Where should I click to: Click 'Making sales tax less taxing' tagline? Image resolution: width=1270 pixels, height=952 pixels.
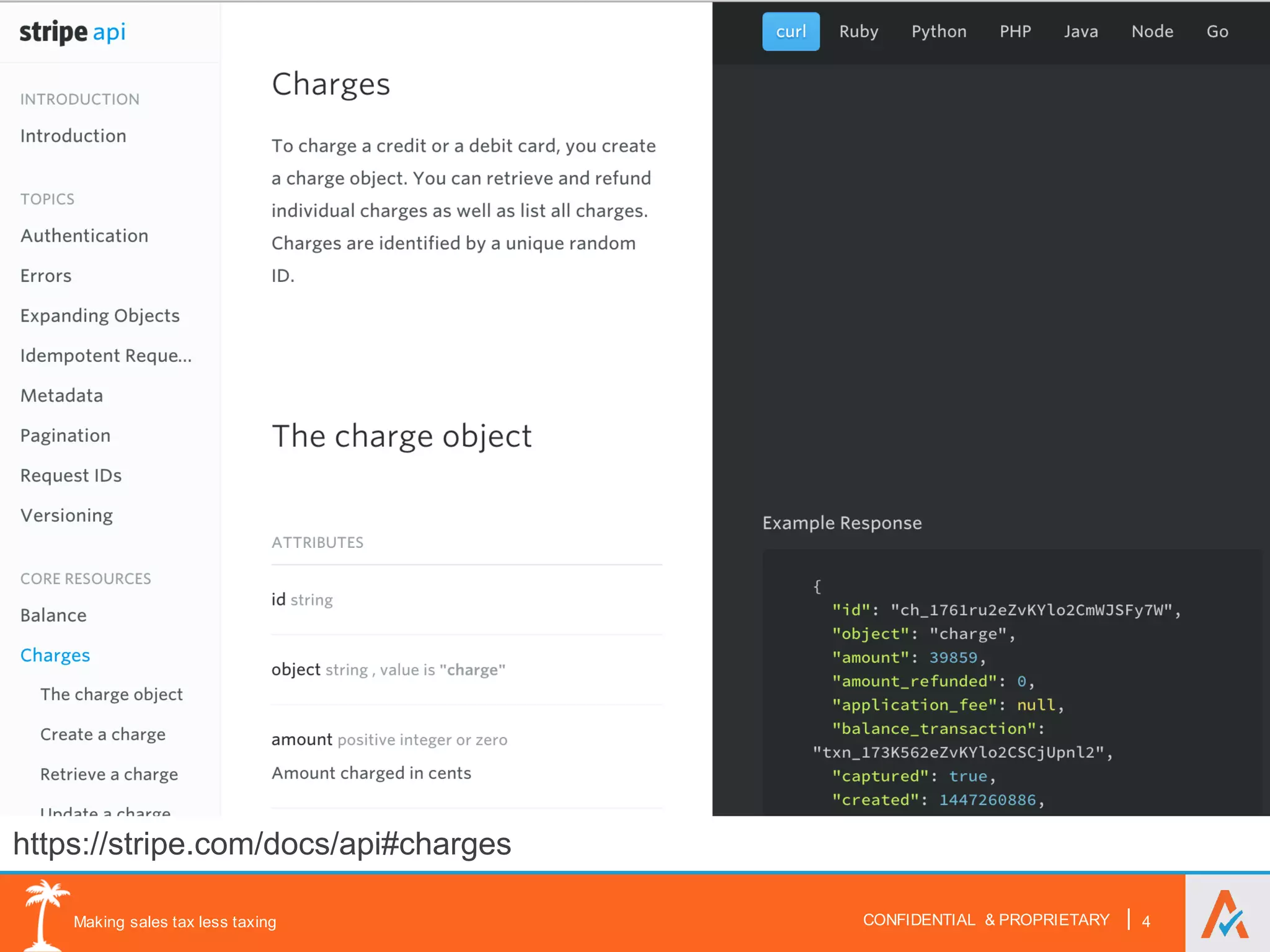[x=175, y=922]
